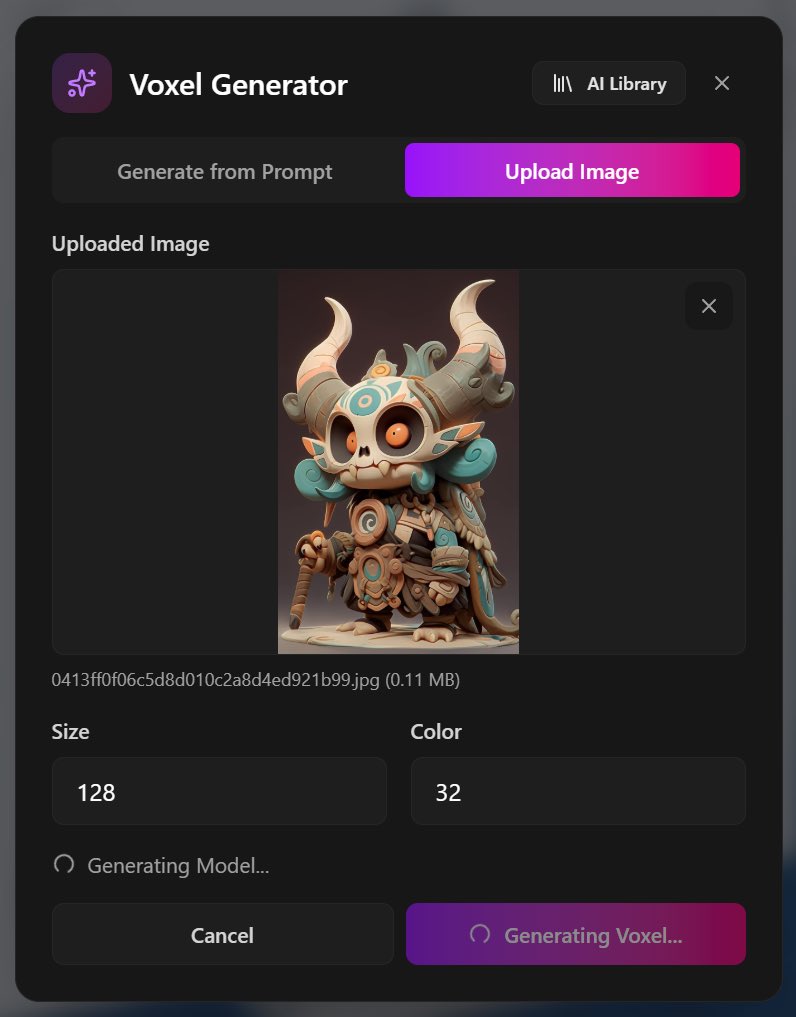796x1017 pixels.
Task: Click the Voxel Generator sparkle logo icon
Action: (82, 83)
